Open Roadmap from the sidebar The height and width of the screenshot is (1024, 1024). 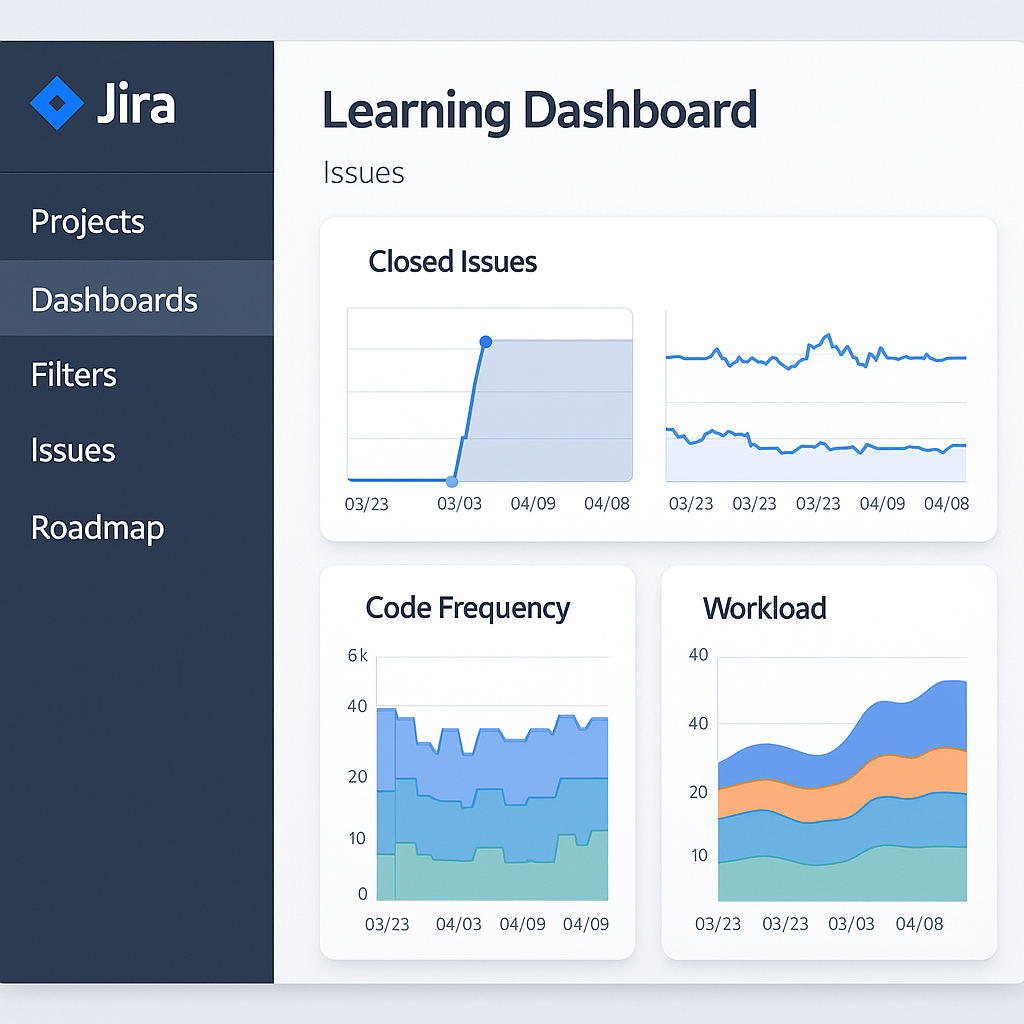click(x=97, y=527)
